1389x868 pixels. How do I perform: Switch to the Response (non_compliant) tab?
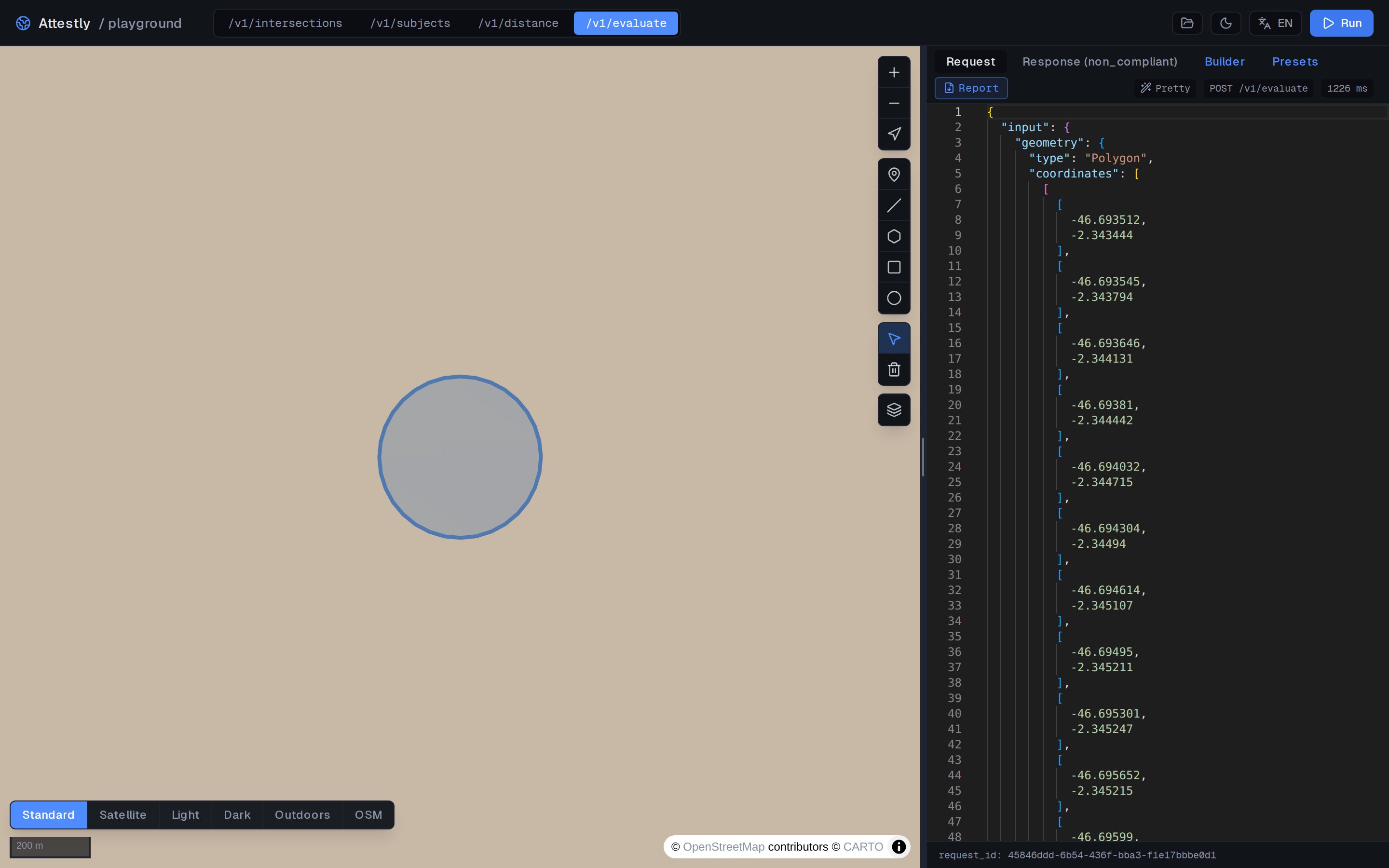[1099, 61]
